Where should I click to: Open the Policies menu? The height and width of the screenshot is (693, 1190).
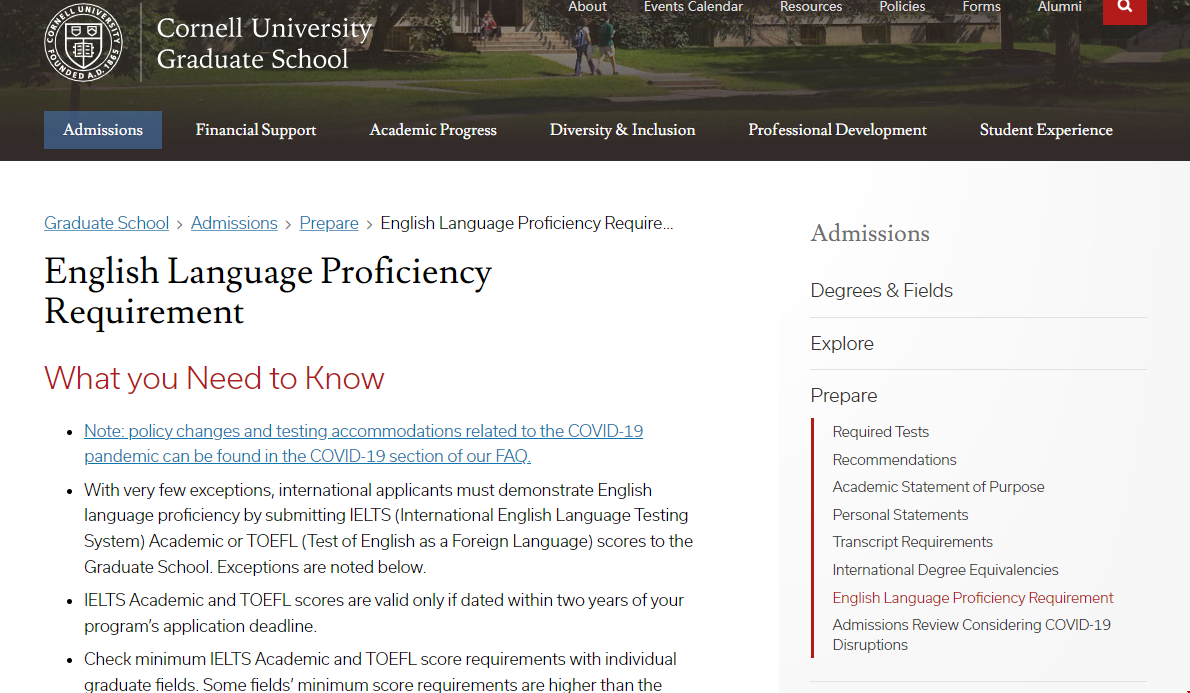coord(902,7)
